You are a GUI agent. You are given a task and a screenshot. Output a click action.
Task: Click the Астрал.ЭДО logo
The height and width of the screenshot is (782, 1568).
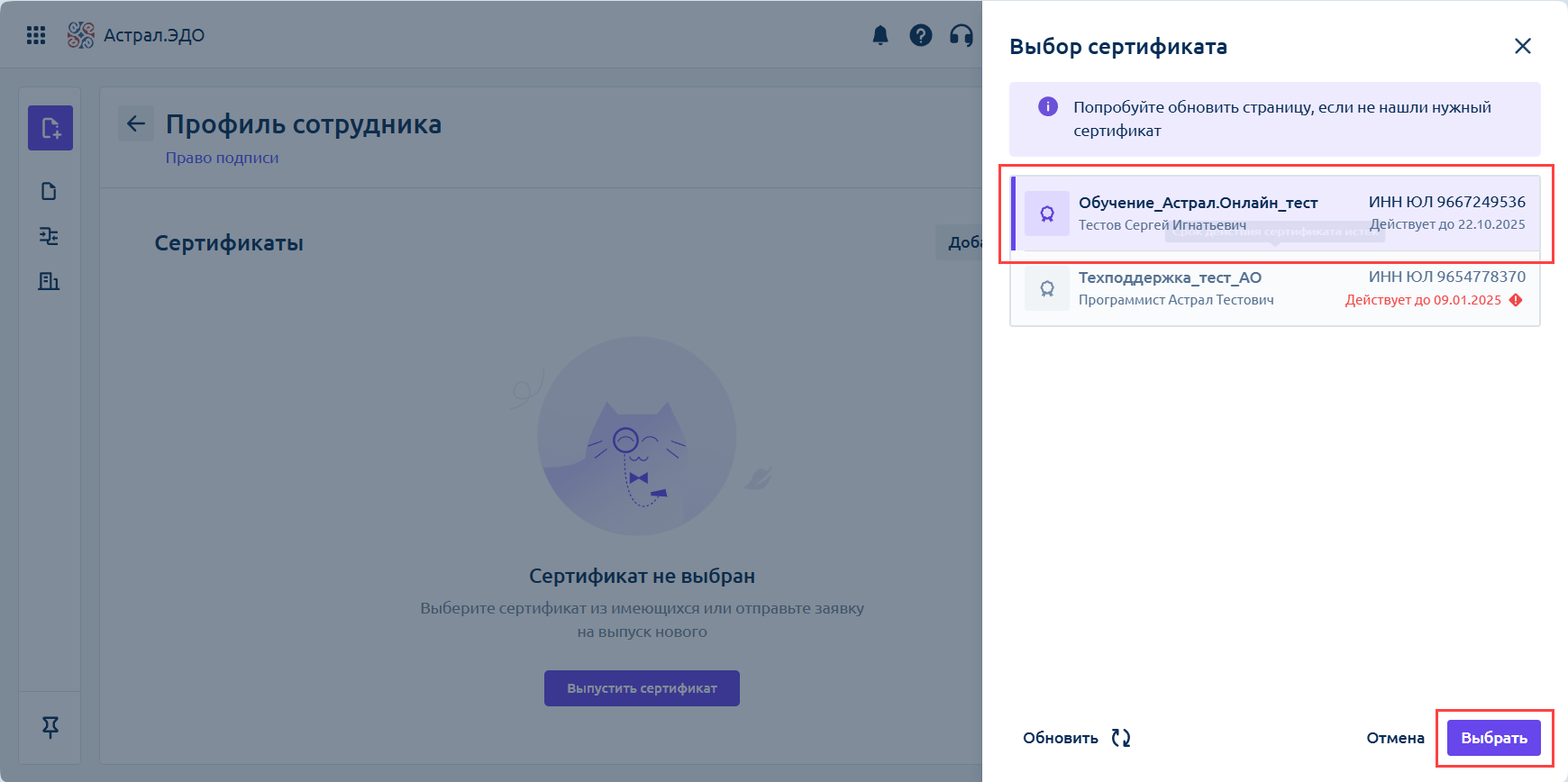136,35
